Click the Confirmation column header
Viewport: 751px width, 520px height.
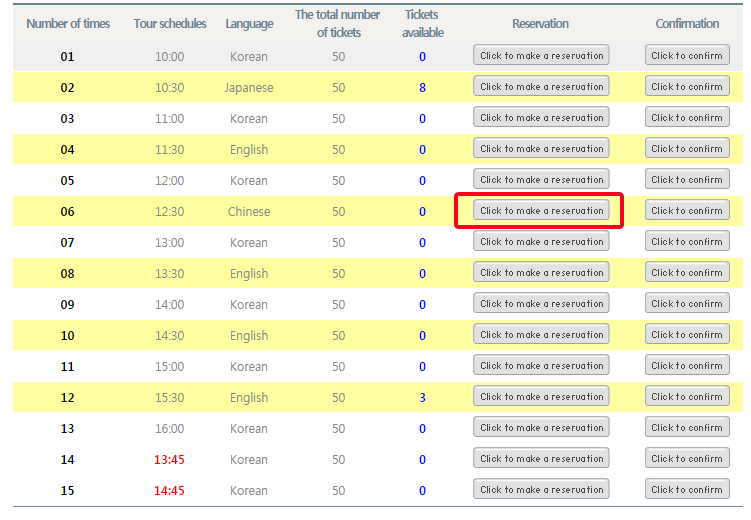[x=687, y=23]
